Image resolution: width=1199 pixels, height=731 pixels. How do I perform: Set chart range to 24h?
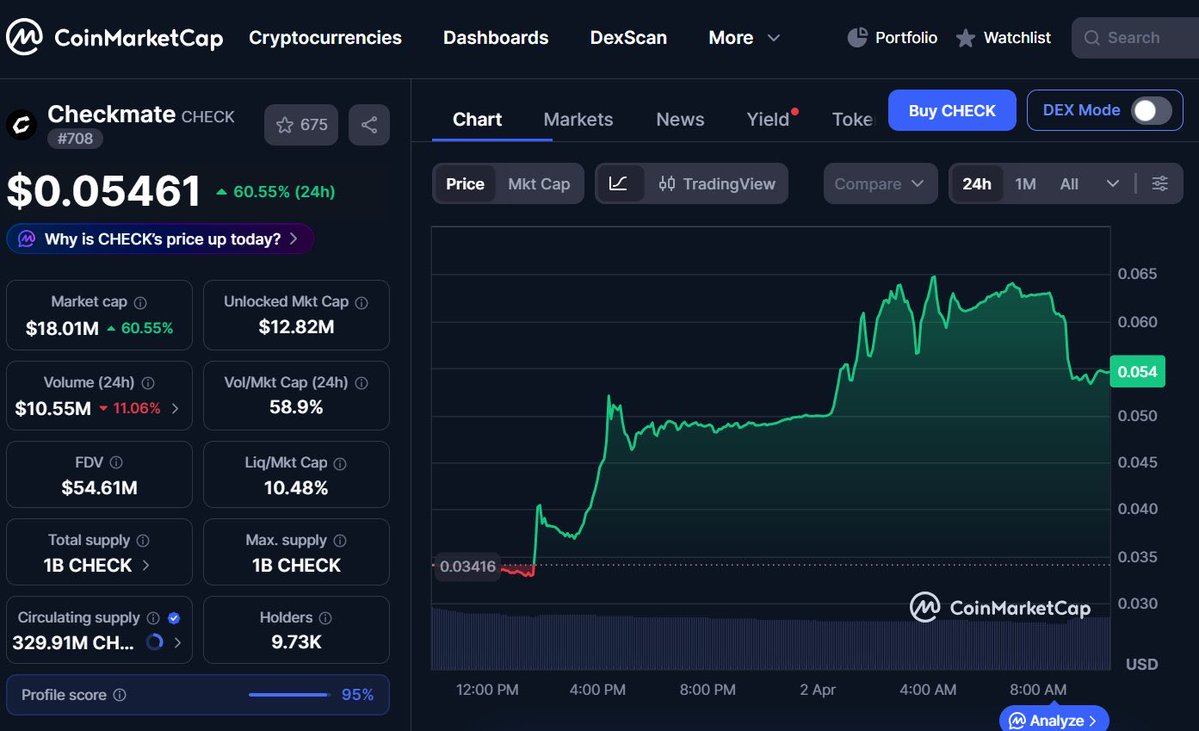(976, 184)
